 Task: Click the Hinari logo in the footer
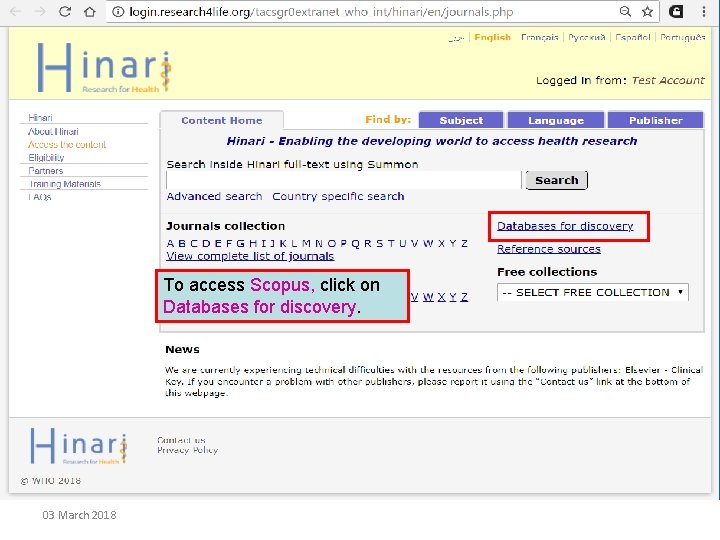tap(79, 445)
